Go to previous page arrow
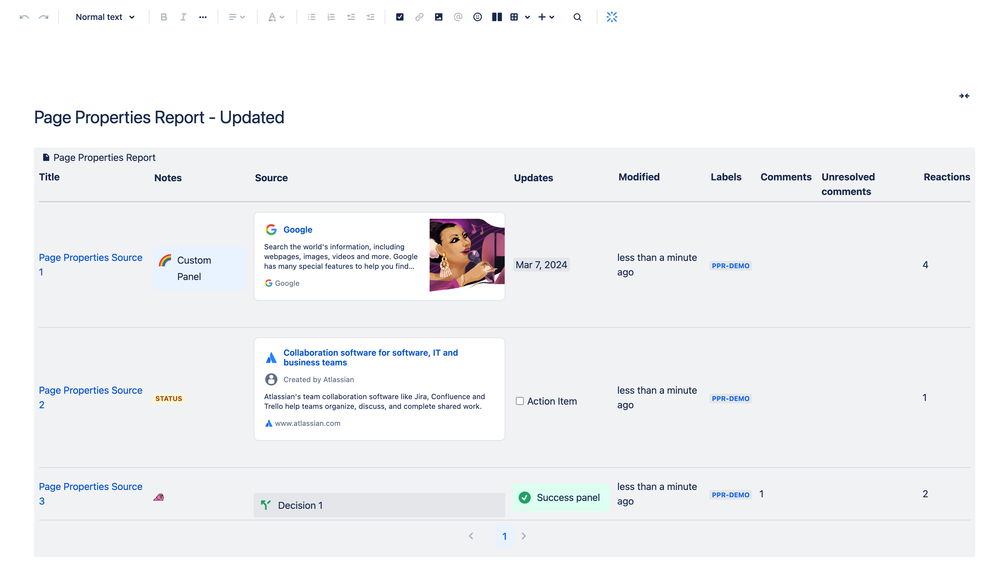 coord(471,536)
